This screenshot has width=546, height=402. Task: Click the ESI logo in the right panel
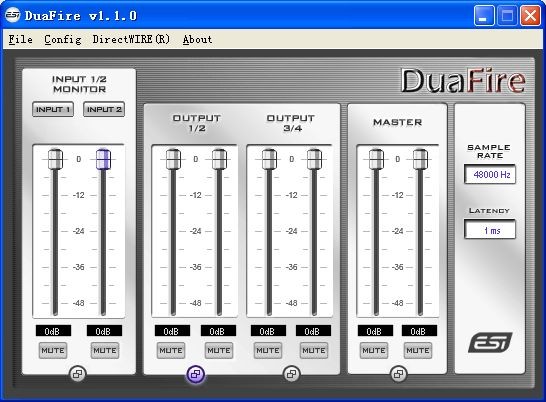490,342
